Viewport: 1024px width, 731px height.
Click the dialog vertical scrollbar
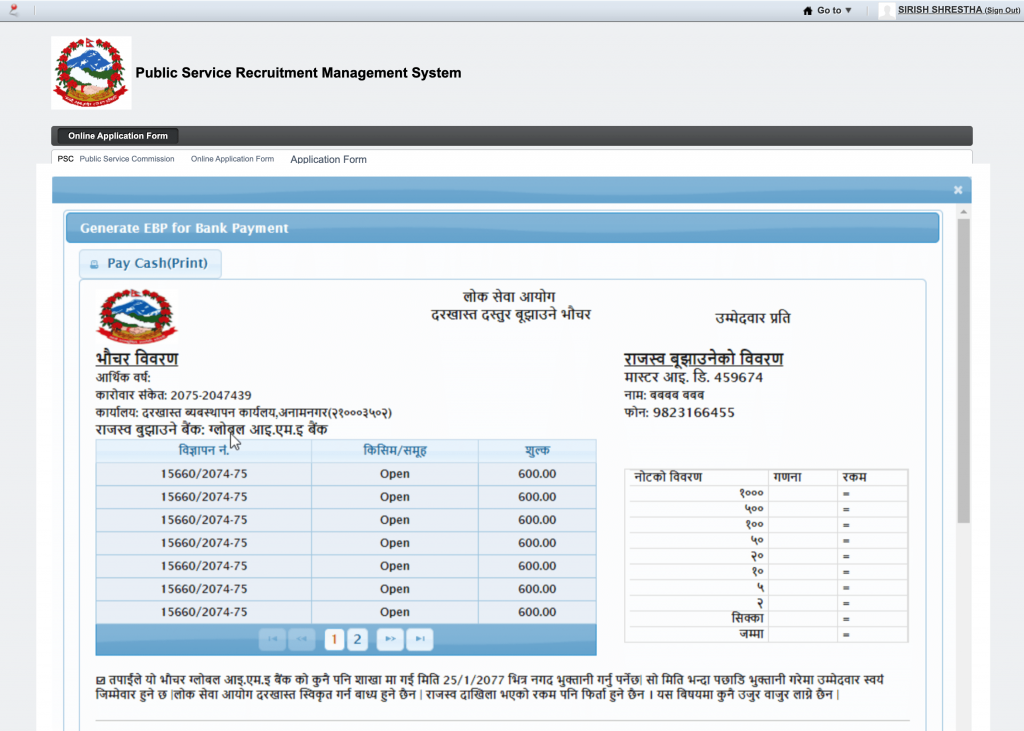pyautogui.click(x=963, y=370)
